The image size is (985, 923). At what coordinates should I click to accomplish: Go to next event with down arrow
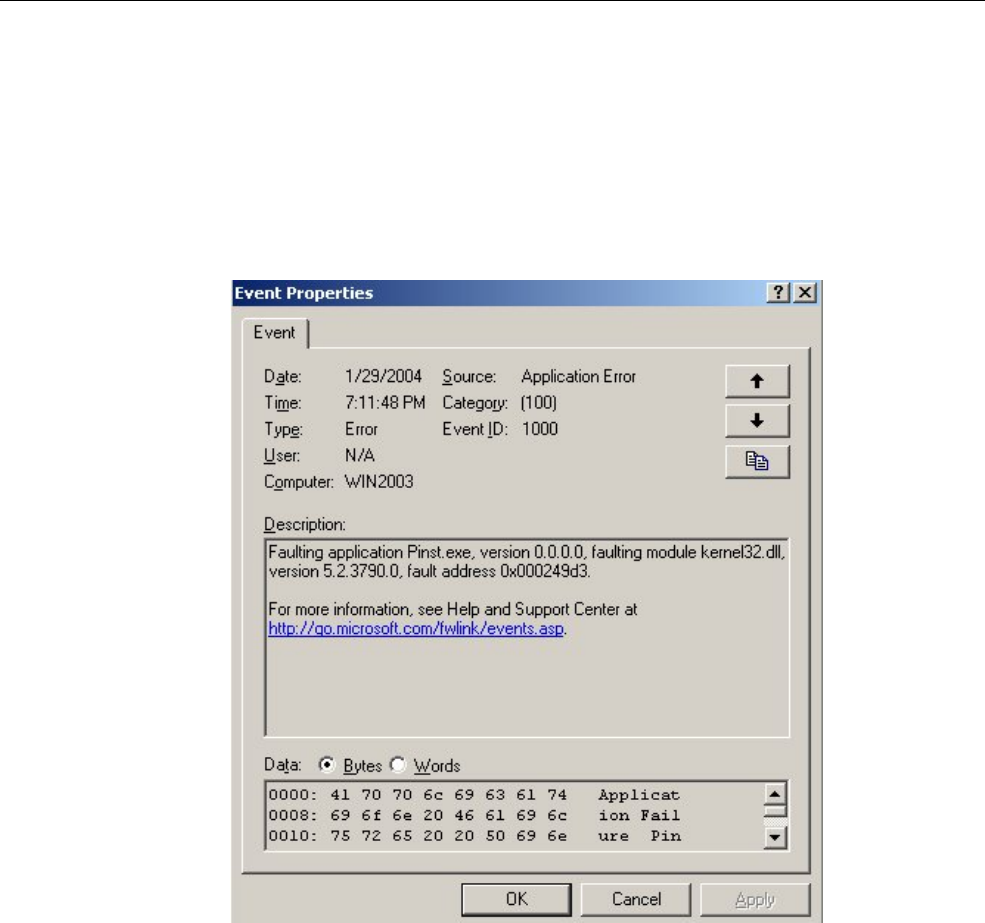click(x=757, y=421)
